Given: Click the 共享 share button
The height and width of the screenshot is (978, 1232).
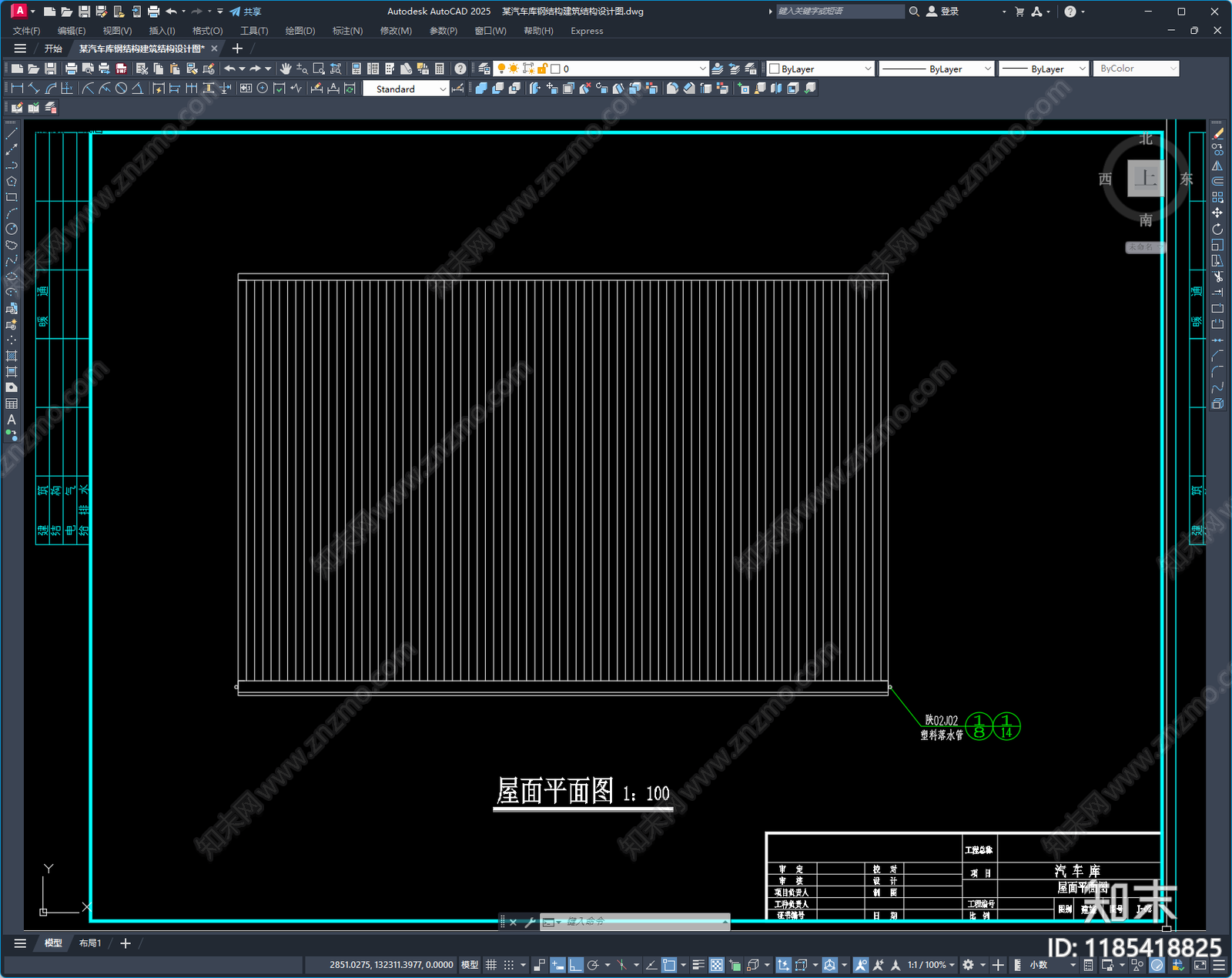Looking at the screenshot, I should [x=246, y=12].
